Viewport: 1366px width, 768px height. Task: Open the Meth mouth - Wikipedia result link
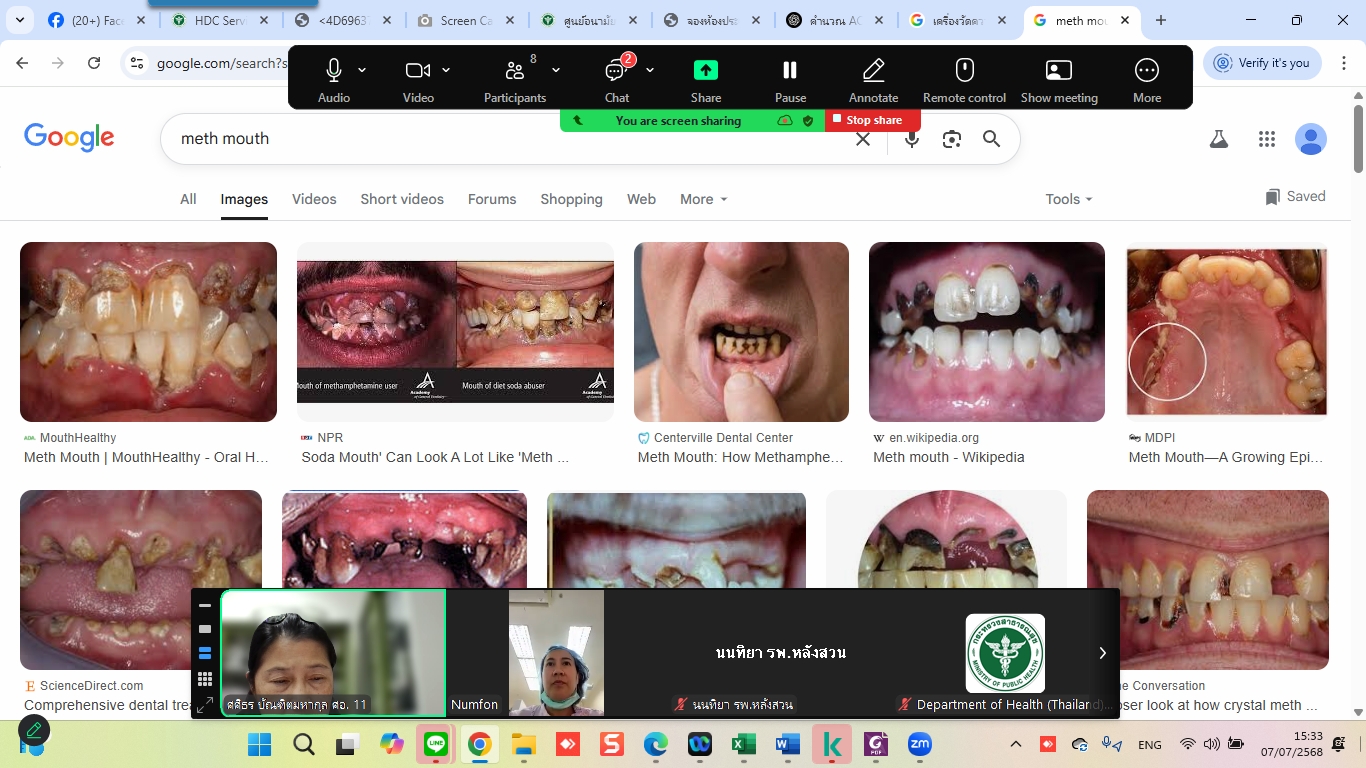[948, 457]
